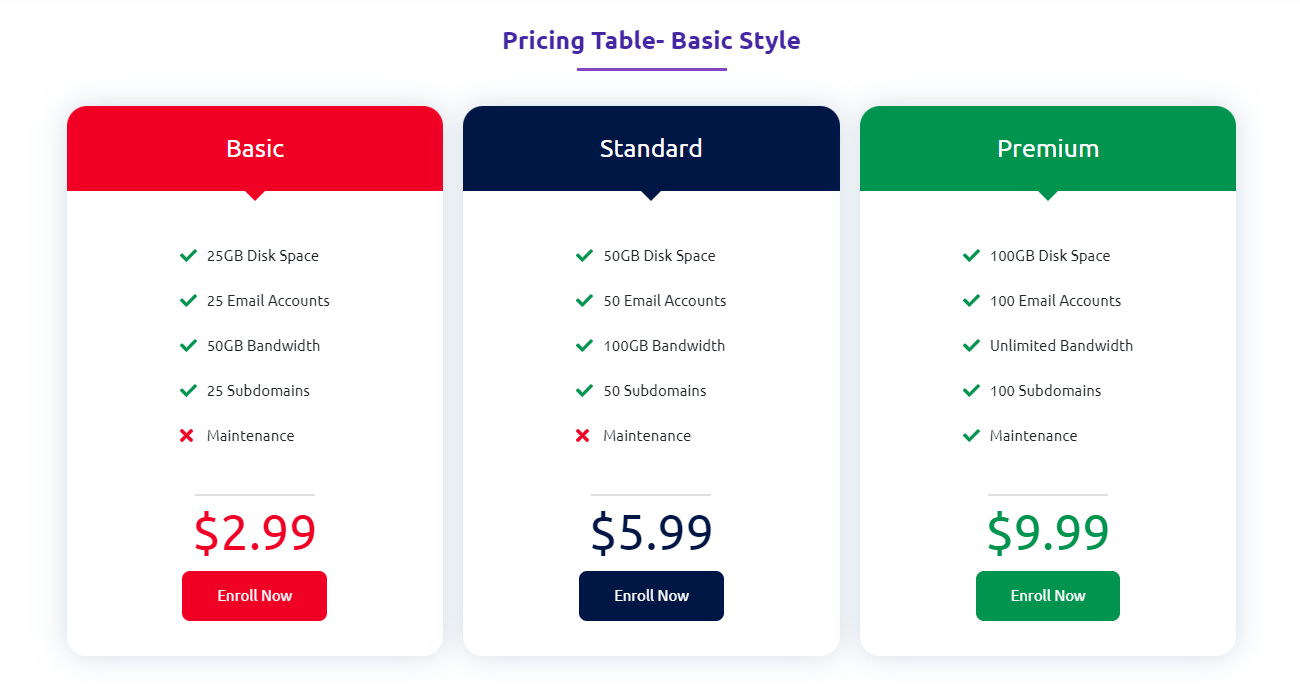The image size is (1300, 700).
Task: Click the $9.99 price text
Action: click(x=1048, y=533)
